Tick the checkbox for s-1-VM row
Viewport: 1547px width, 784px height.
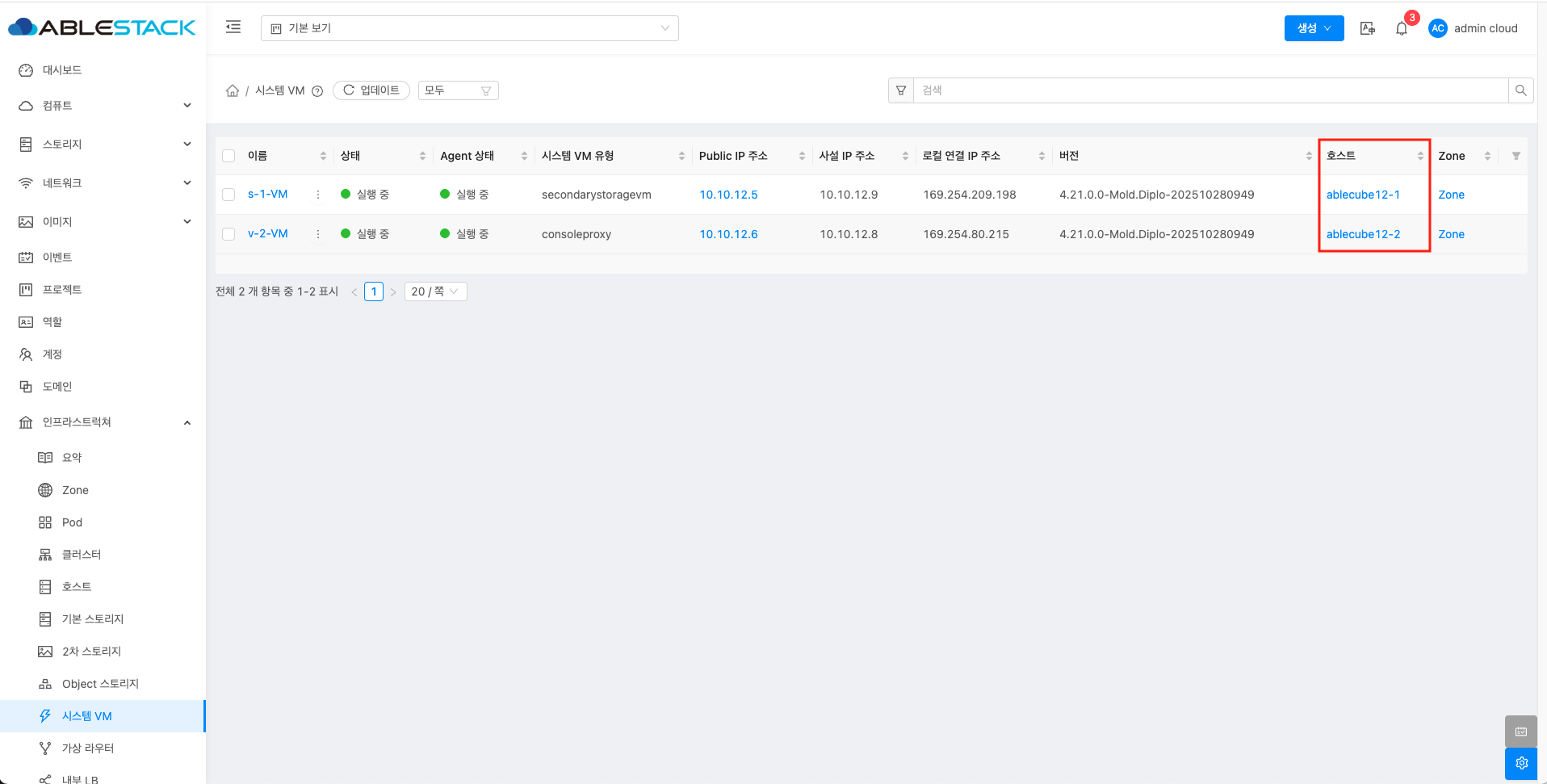tap(228, 195)
